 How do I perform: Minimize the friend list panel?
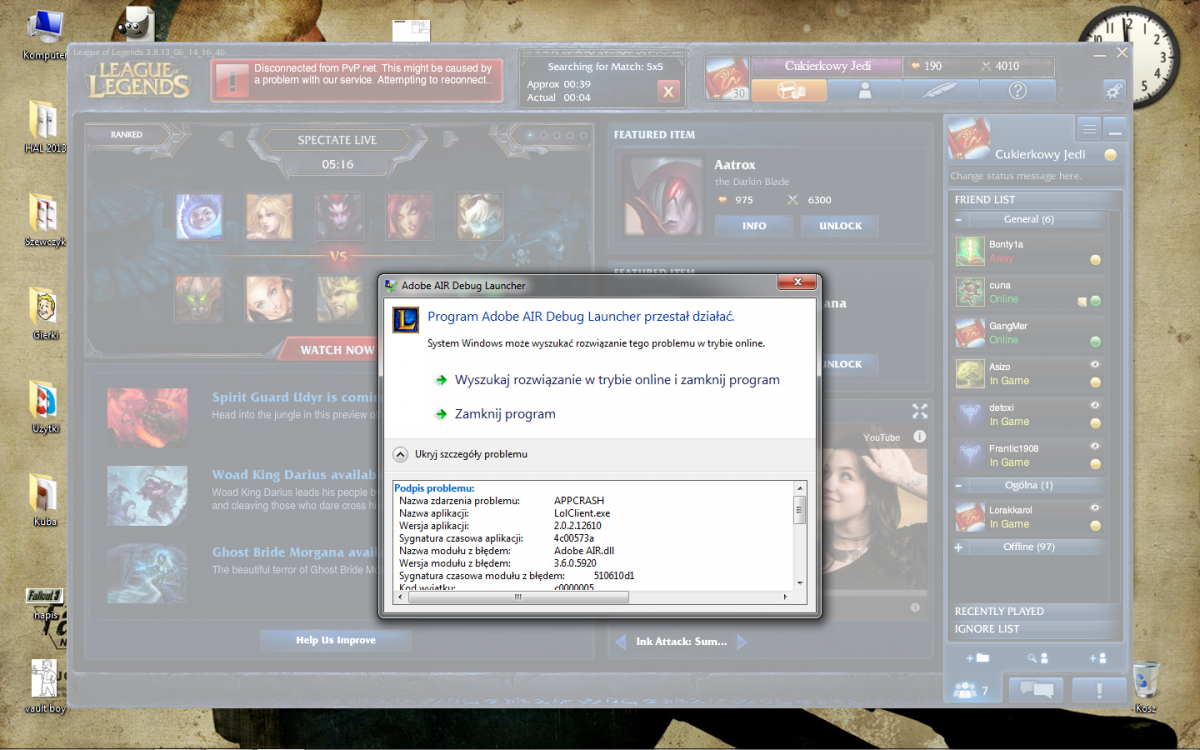(1114, 128)
